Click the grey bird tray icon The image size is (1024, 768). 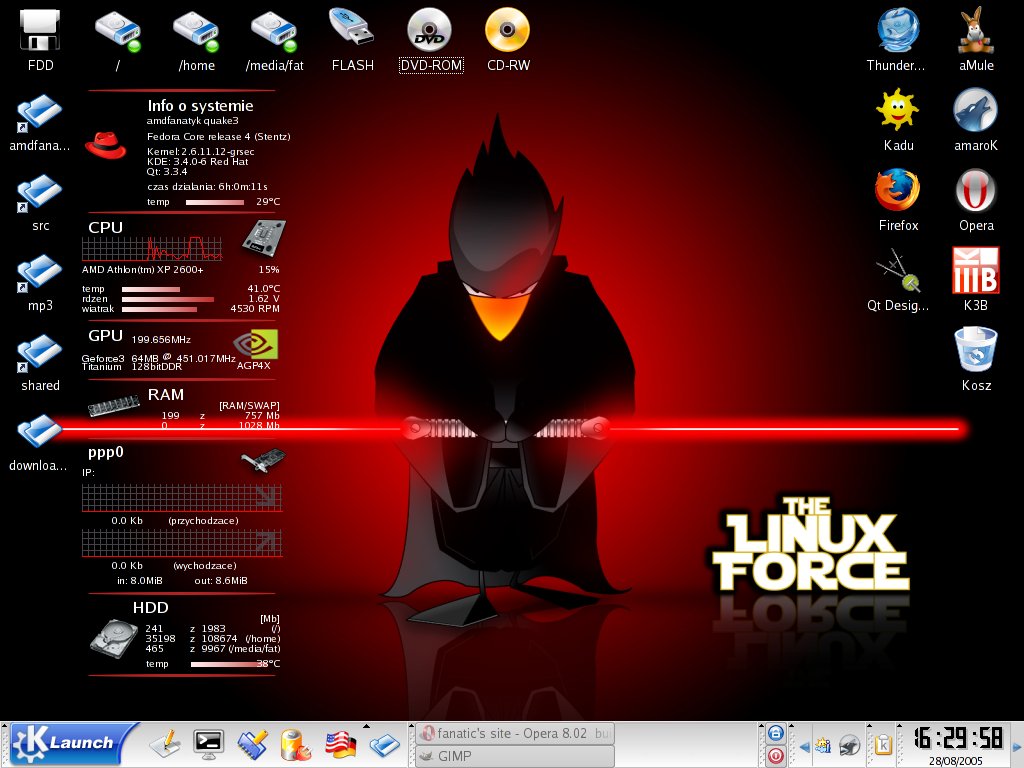pos(850,745)
